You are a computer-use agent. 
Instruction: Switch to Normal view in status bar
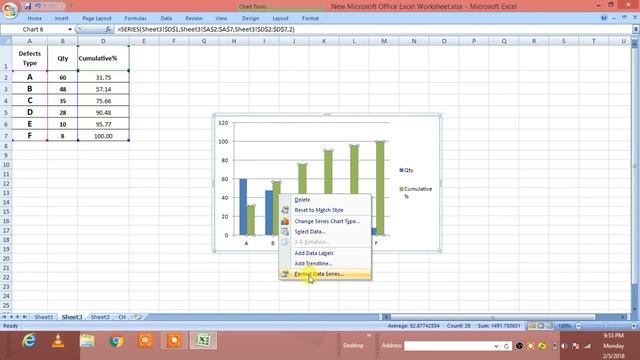532,326
